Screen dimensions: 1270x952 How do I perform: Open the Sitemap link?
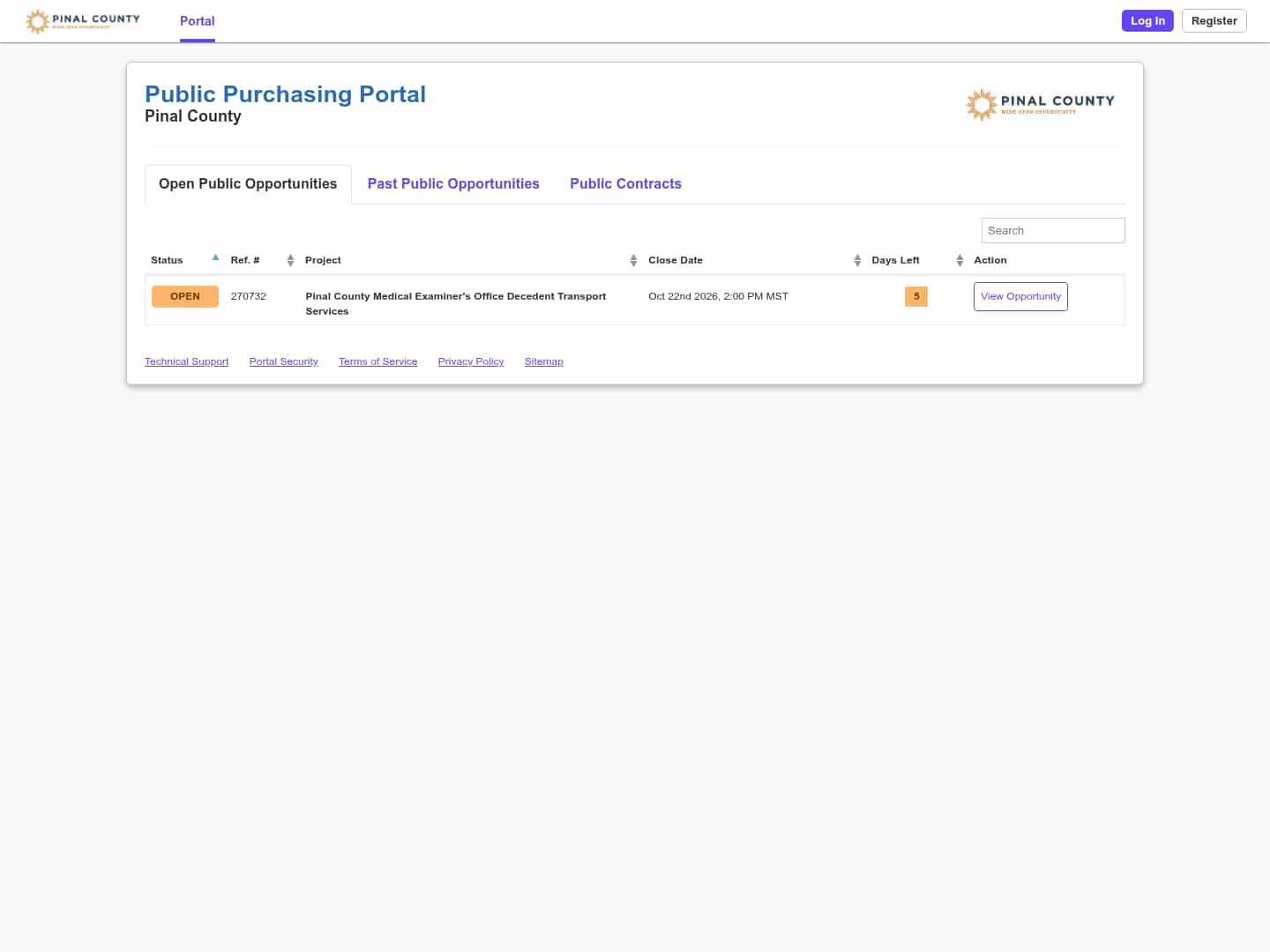pyautogui.click(x=543, y=361)
